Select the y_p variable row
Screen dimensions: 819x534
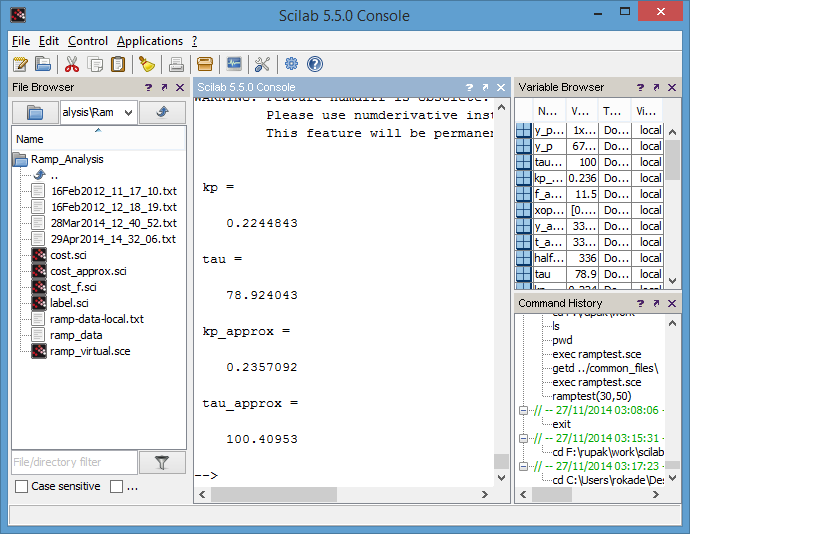589,146
